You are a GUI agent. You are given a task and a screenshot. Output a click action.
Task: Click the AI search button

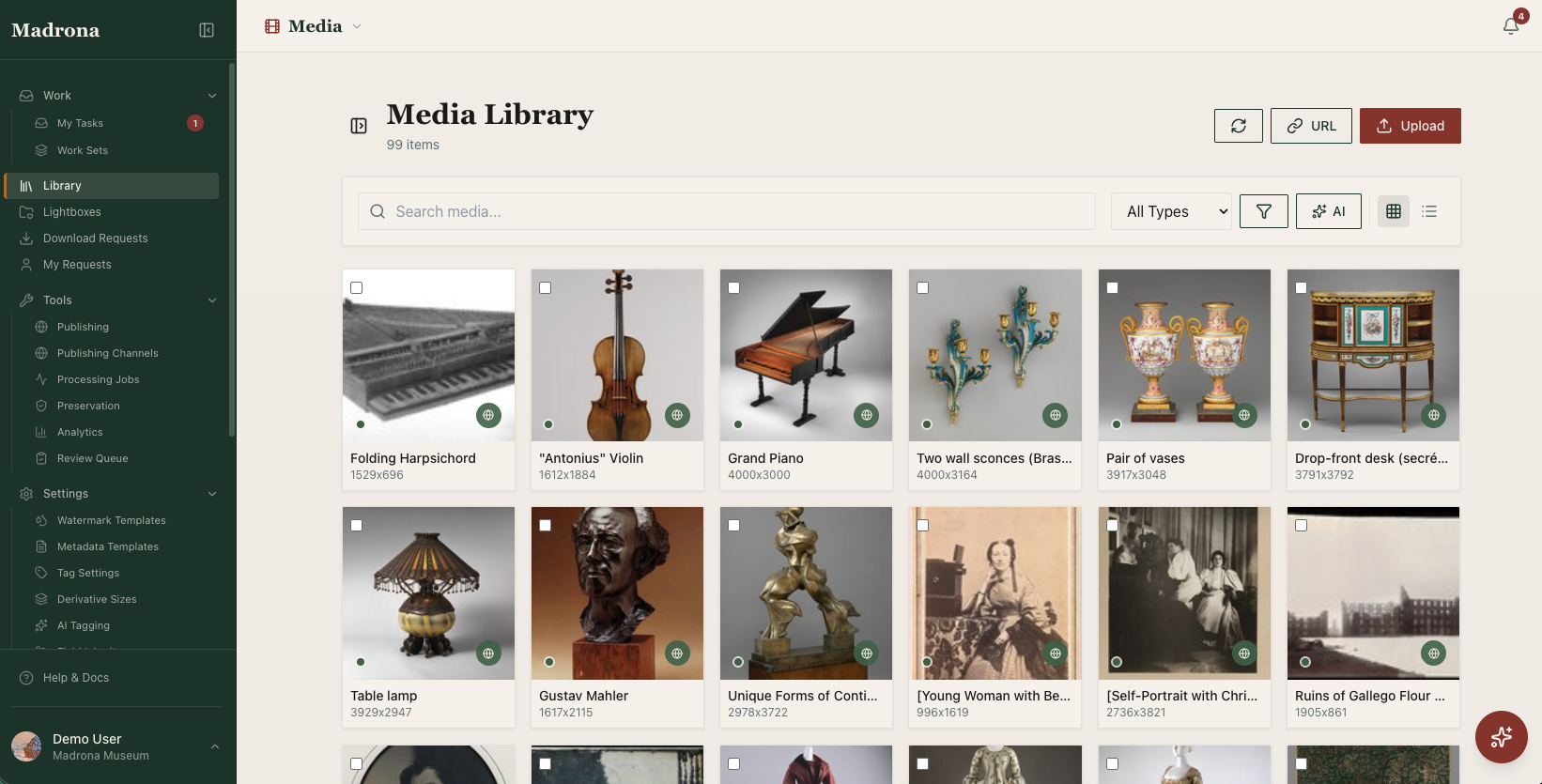pyautogui.click(x=1329, y=211)
